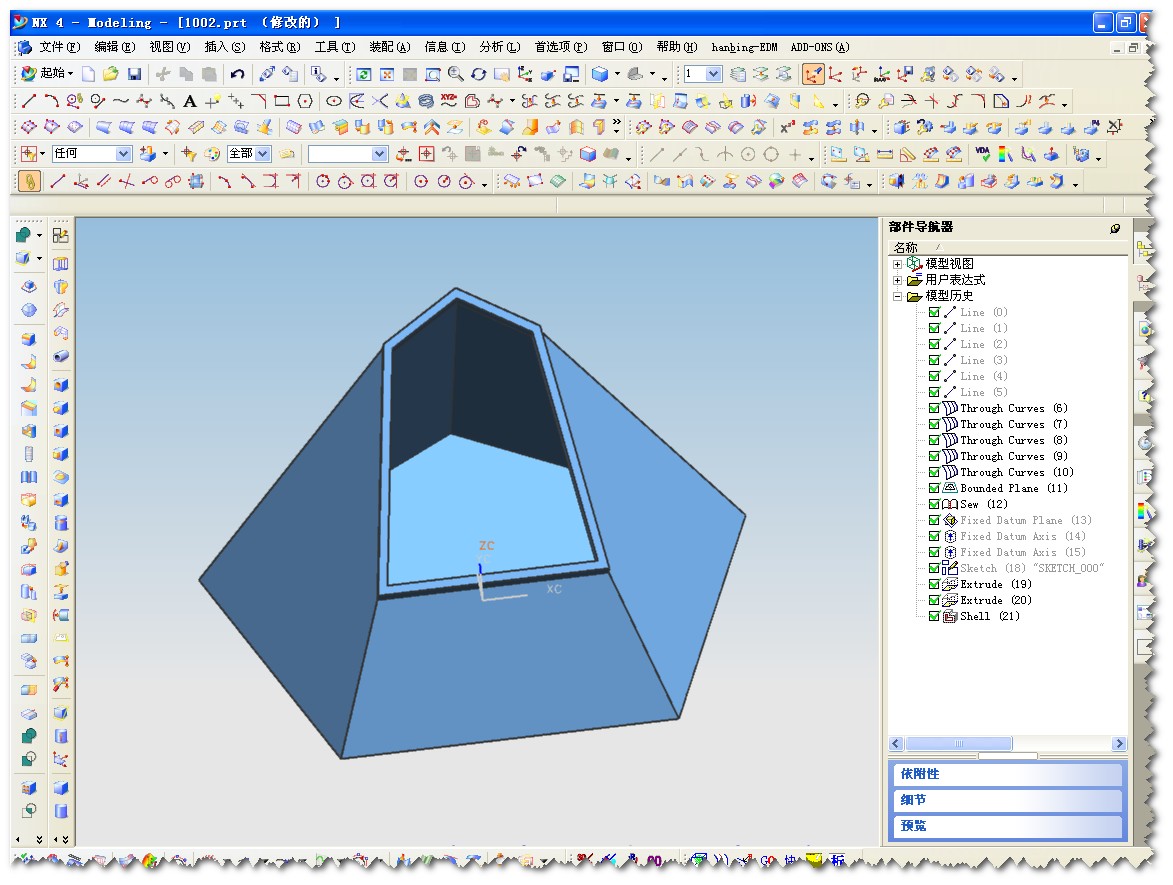Viewport: 1173px width, 885px height.
Task: Click the Zoom magnifier tool
Action: 456,74
